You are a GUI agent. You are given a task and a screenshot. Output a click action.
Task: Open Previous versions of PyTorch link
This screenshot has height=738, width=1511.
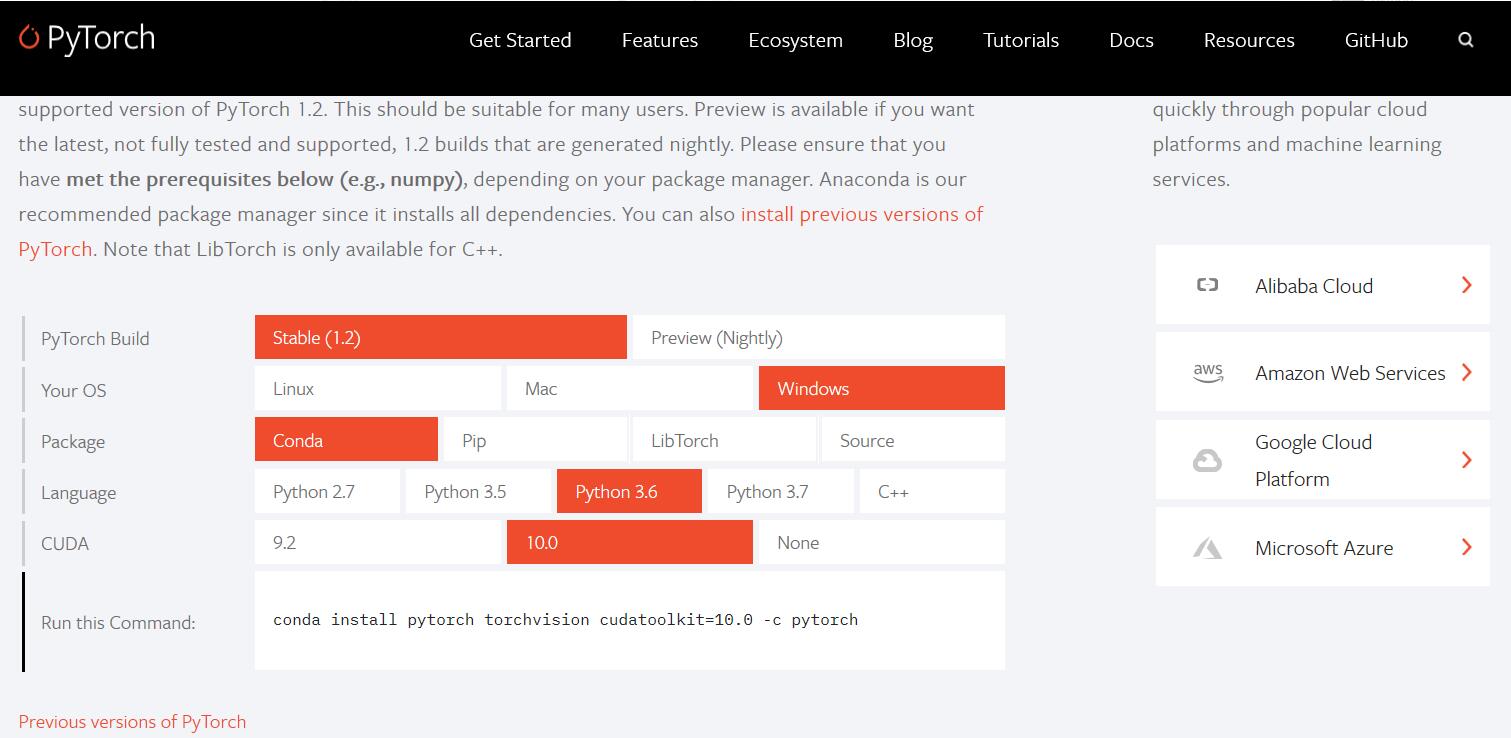tap(132, 722)
